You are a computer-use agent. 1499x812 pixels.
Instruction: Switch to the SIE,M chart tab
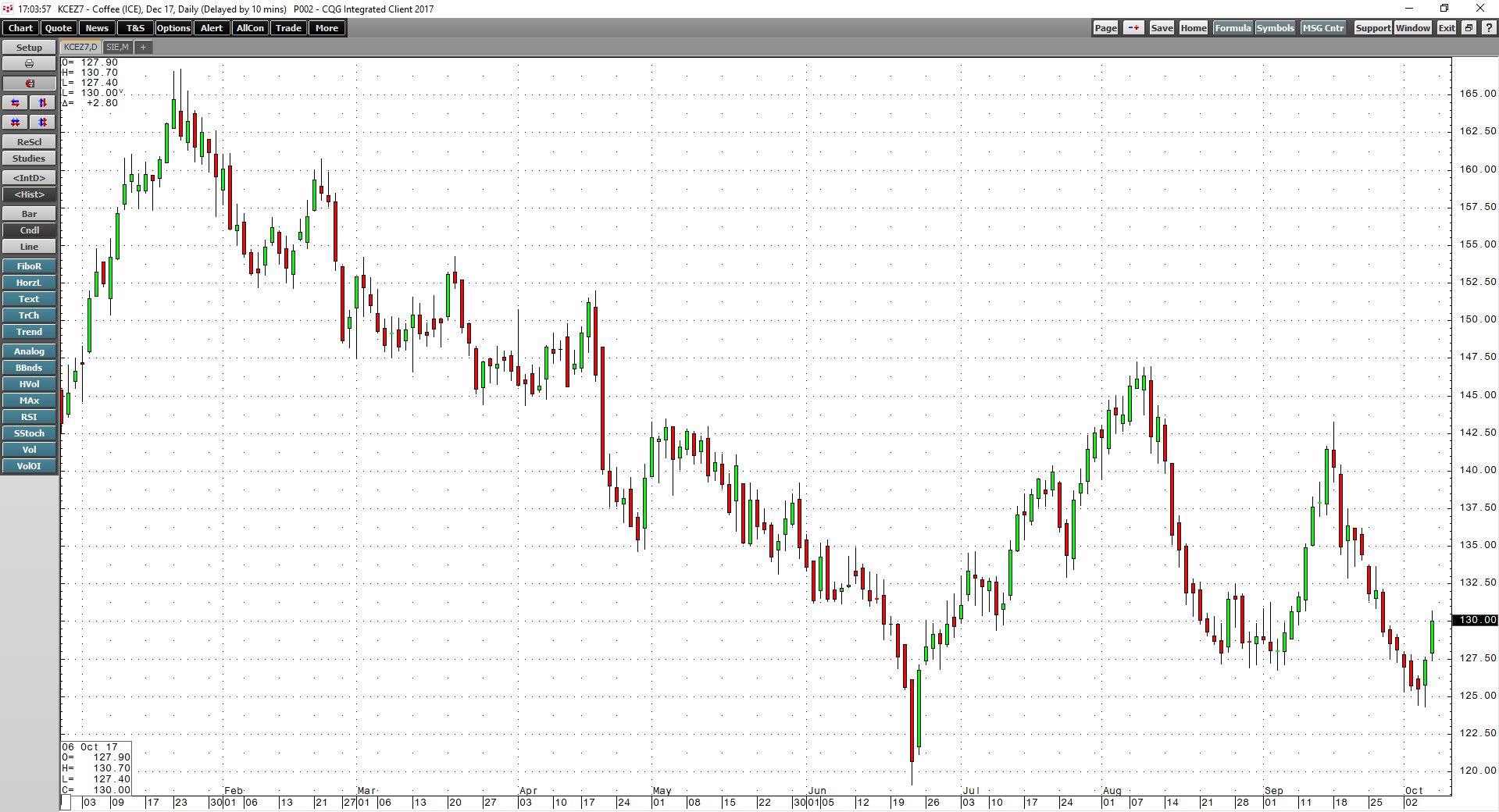117,48
